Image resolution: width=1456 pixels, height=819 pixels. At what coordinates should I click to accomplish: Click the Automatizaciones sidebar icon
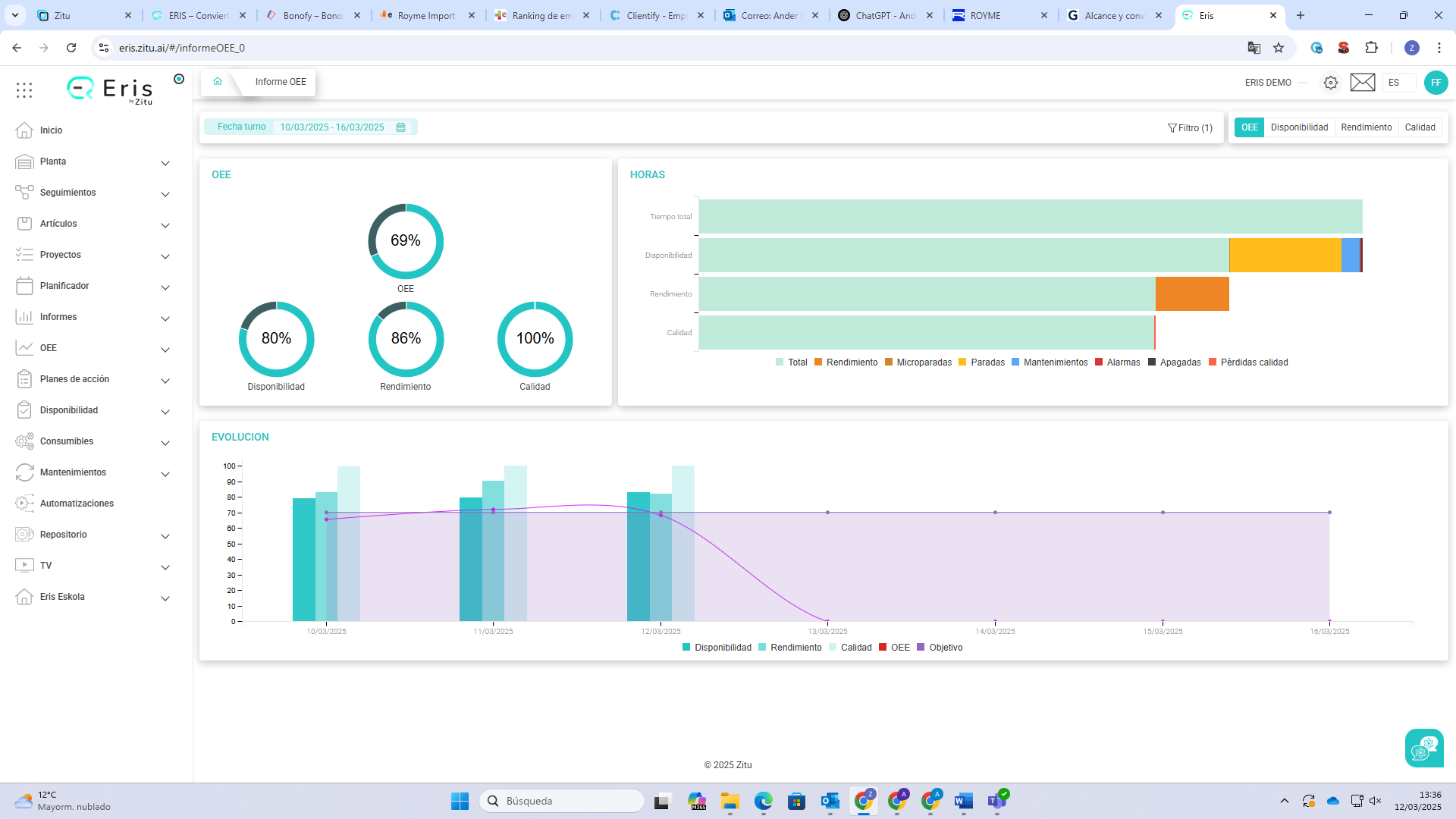pos(24,504)
